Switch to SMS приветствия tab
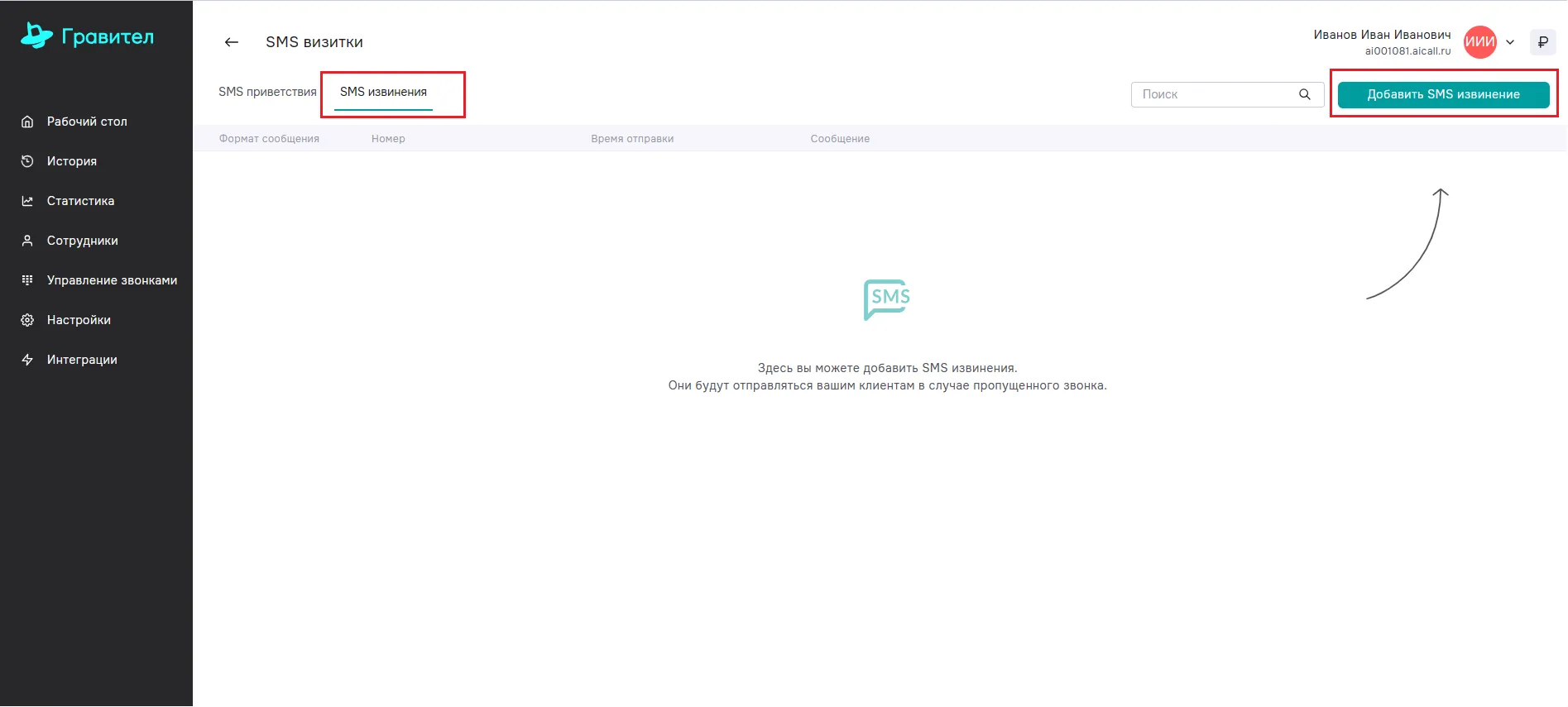 click(267, 92)
